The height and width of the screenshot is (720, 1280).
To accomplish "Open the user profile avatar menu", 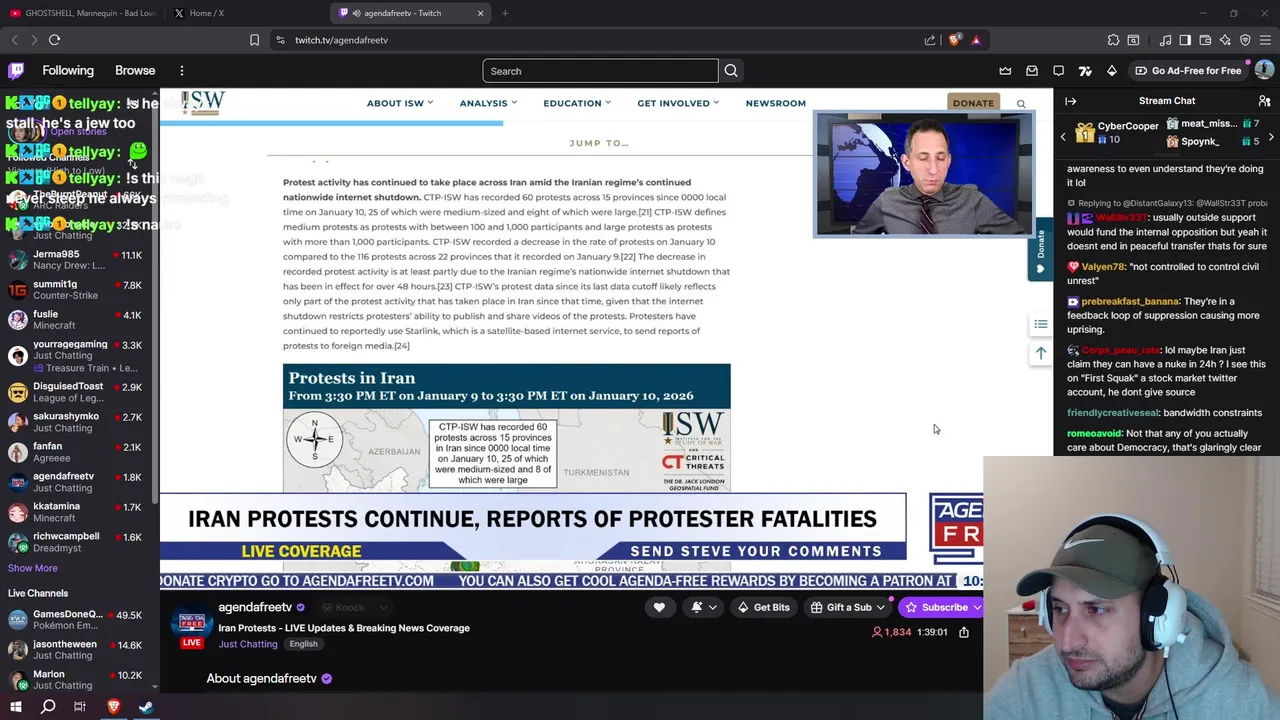I will coord(1264,70).
